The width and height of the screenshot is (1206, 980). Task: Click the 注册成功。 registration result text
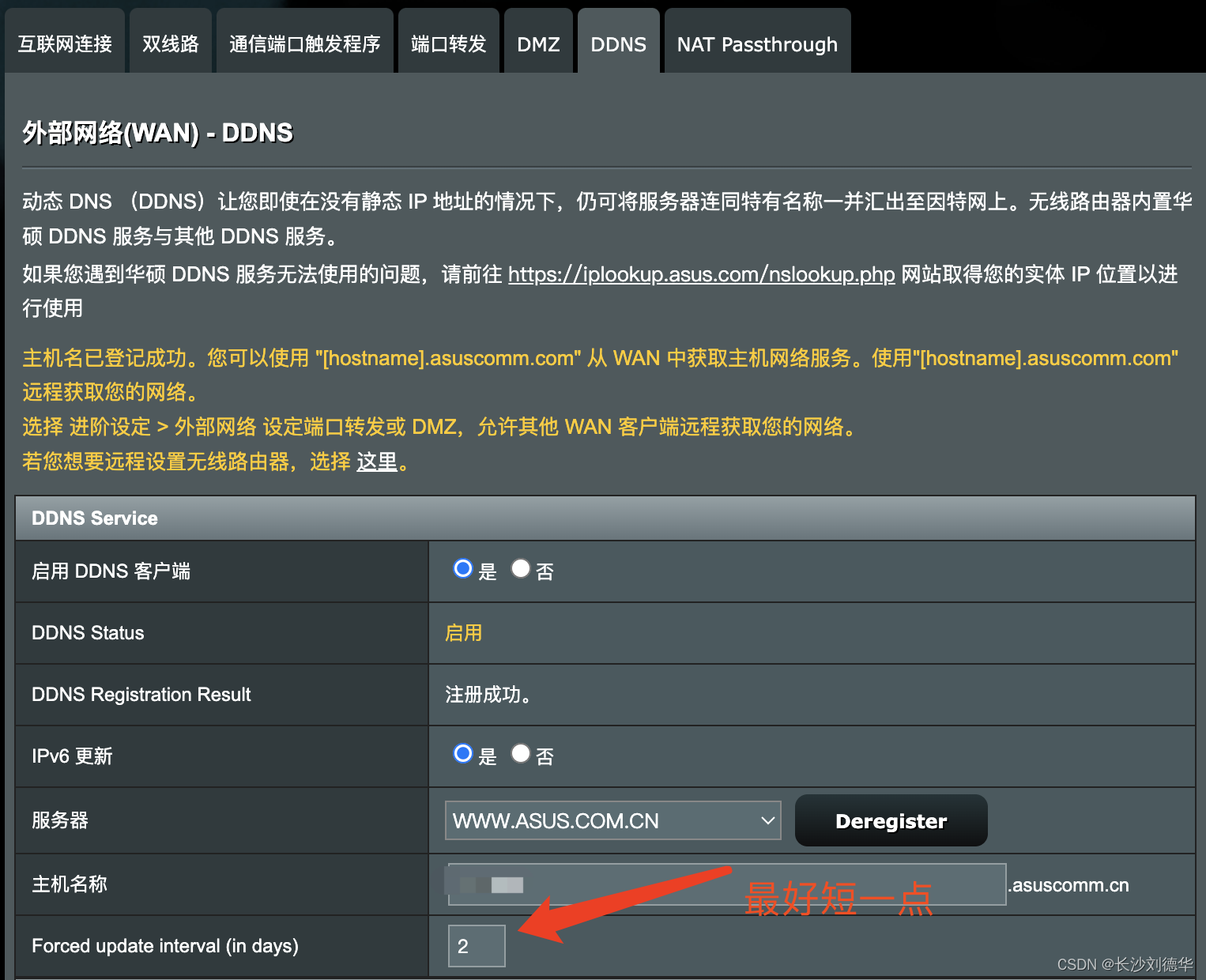(488, 695)
